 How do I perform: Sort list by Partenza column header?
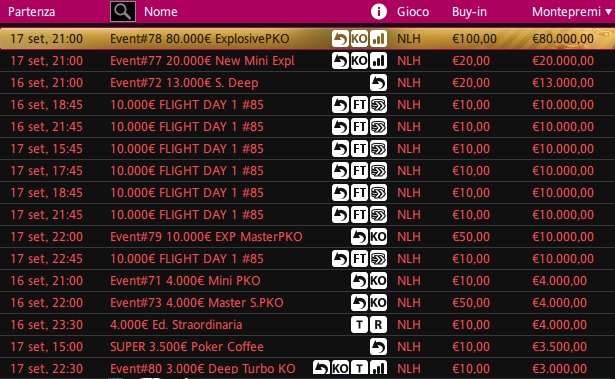coord(31,12)
